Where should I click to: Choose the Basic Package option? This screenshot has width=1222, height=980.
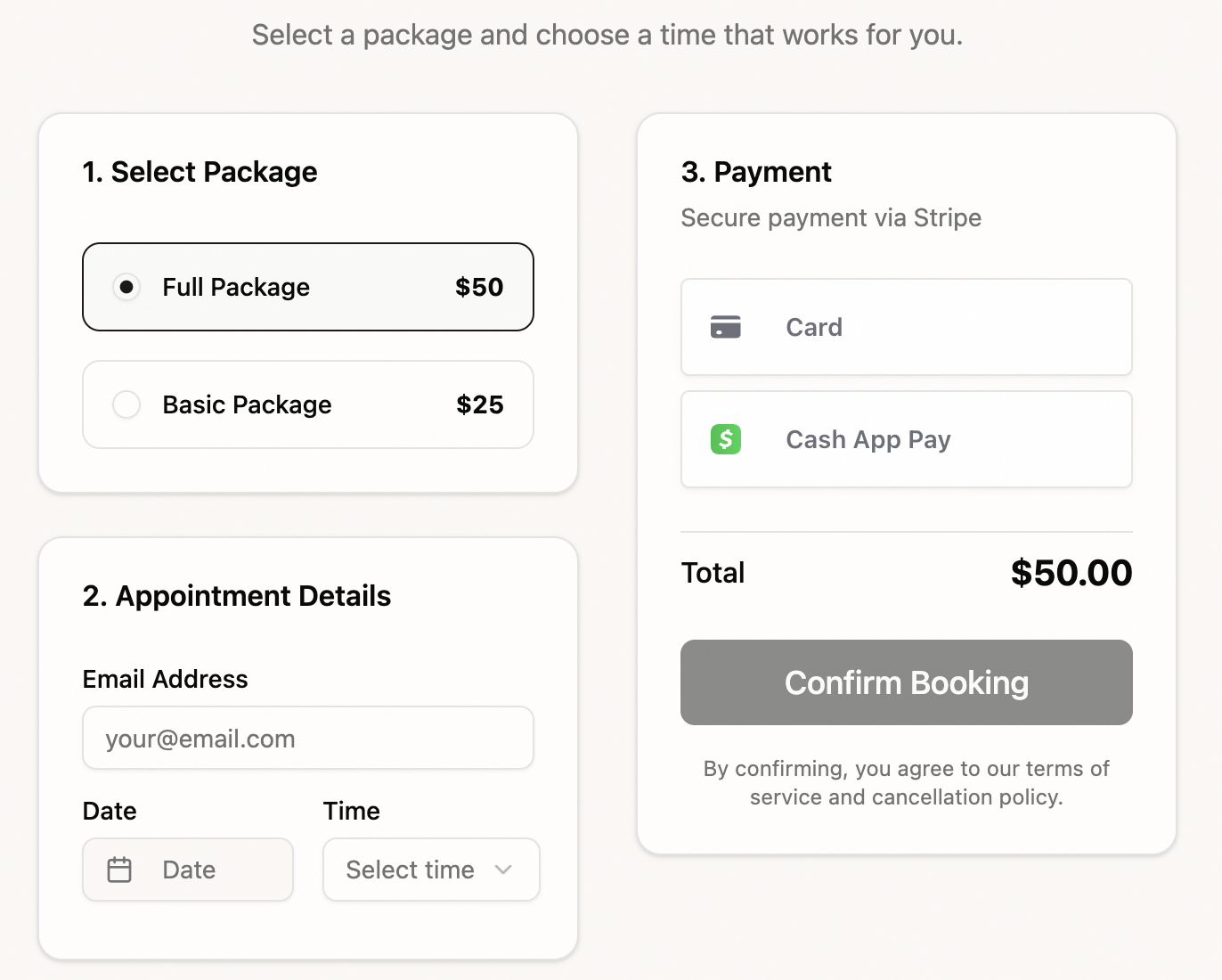coord(126,404)
